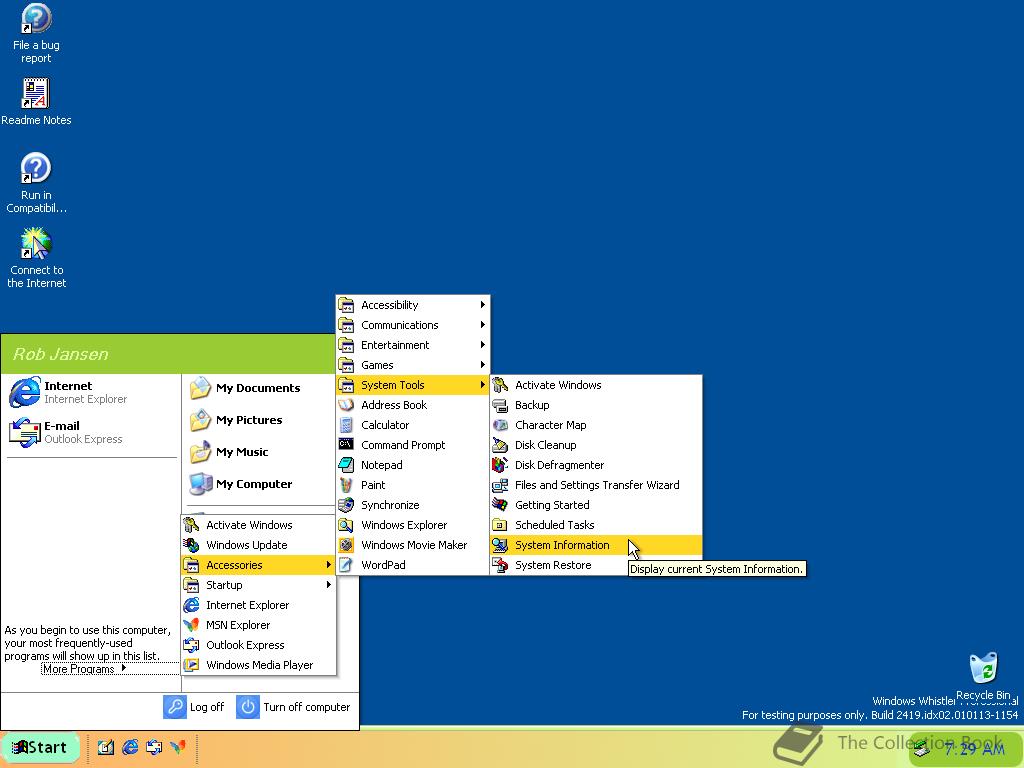Open My Computer icon
This screenshot has height=768, width=1024.
[200, 484]
